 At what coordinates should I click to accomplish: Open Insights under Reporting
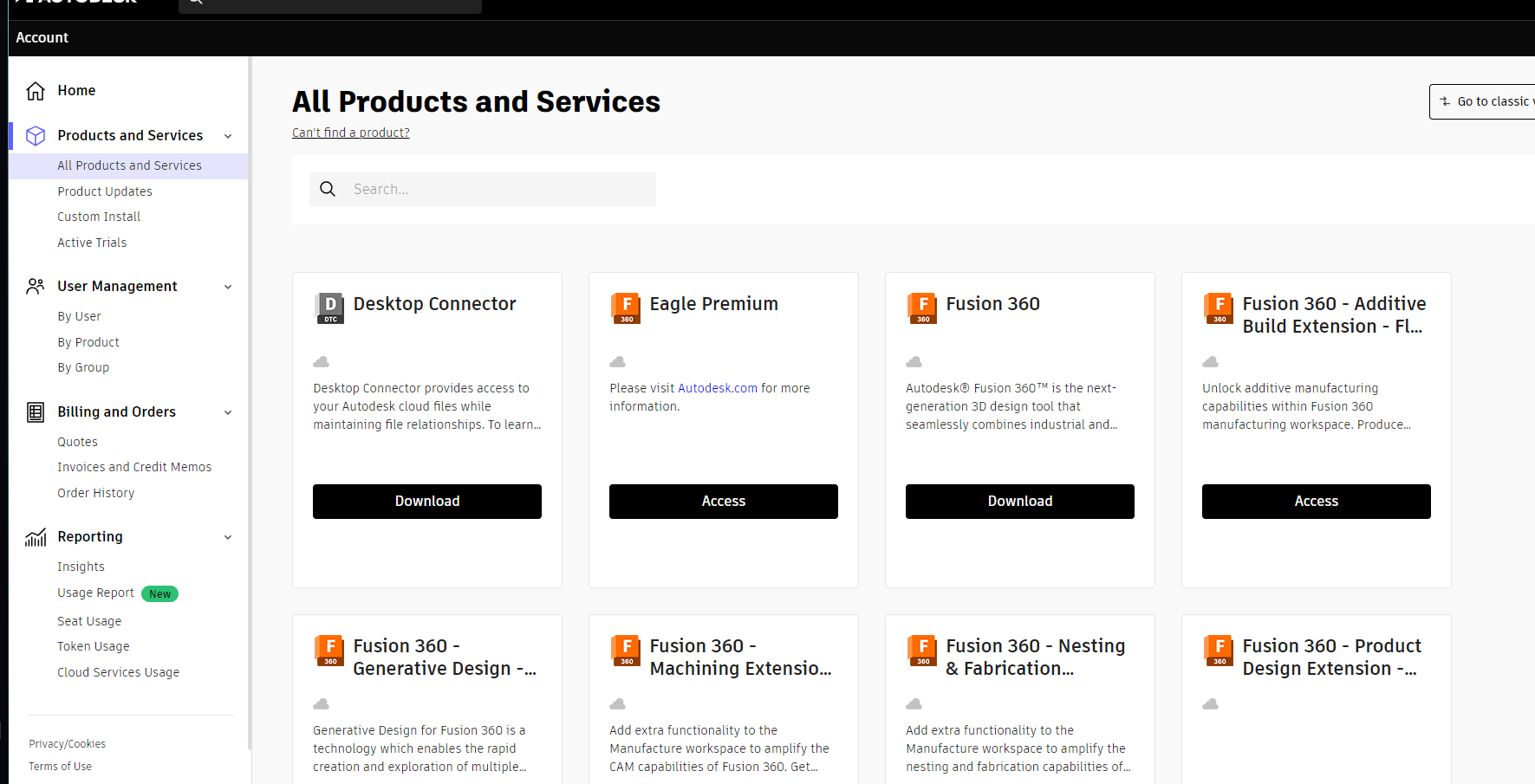click(x=81, y=567)
